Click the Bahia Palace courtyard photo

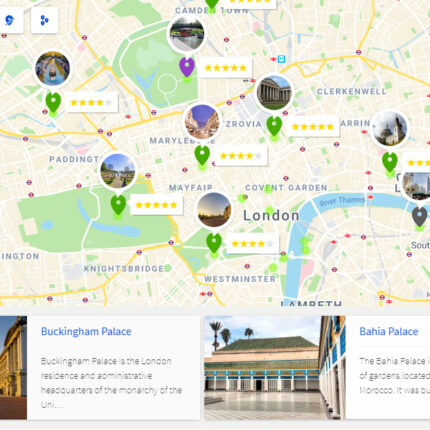pos(275,368)
